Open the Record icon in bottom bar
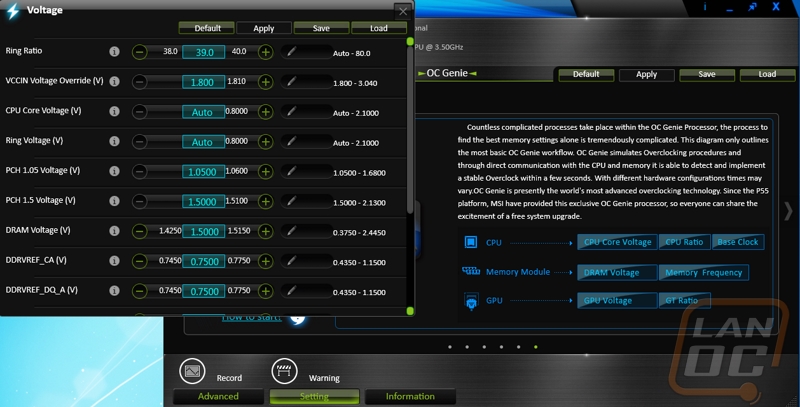 (x=192, y=372)
